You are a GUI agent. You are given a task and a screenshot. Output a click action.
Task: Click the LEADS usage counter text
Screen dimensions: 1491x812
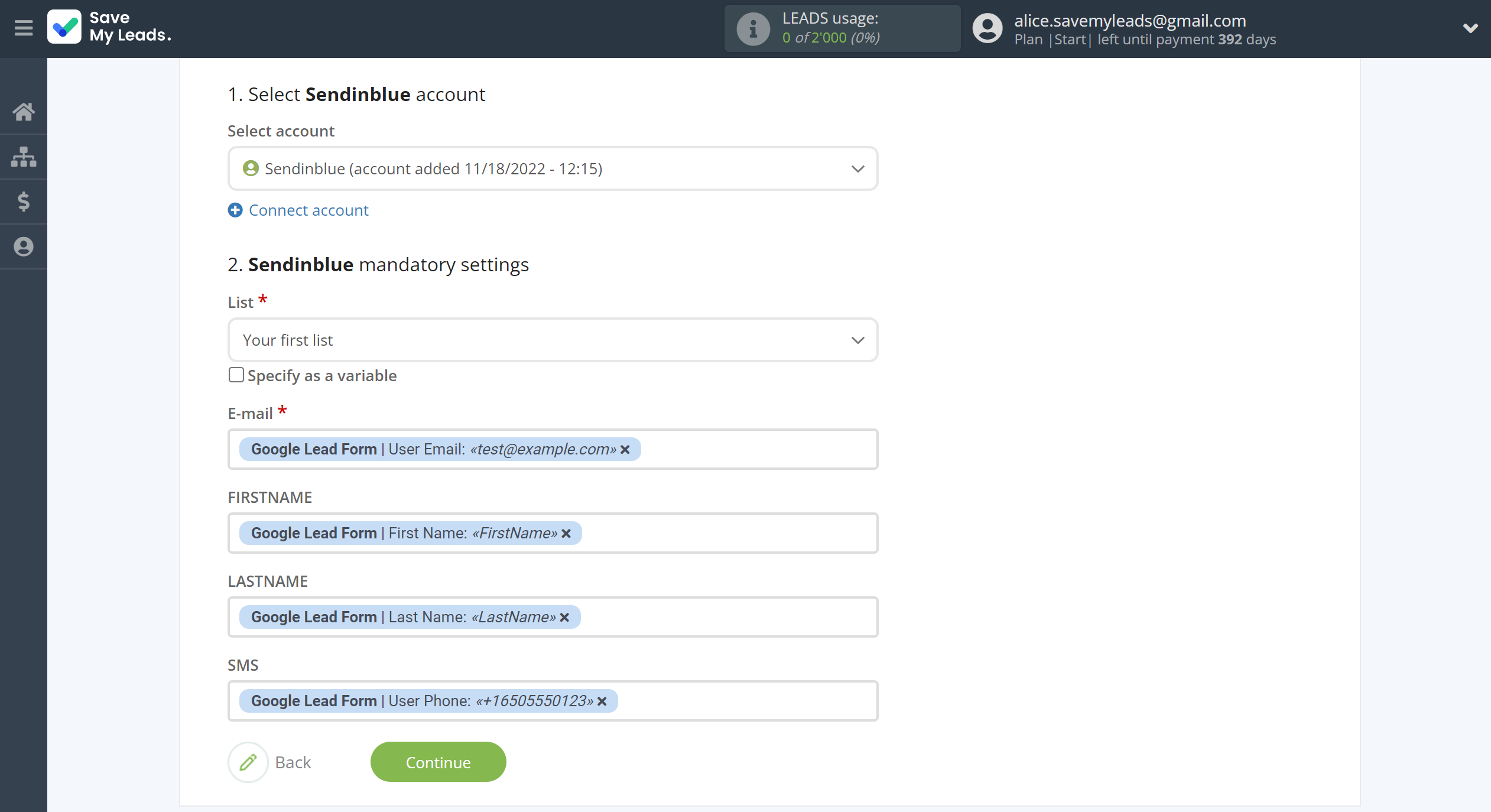pyautogui.click(x=831, y=38)
